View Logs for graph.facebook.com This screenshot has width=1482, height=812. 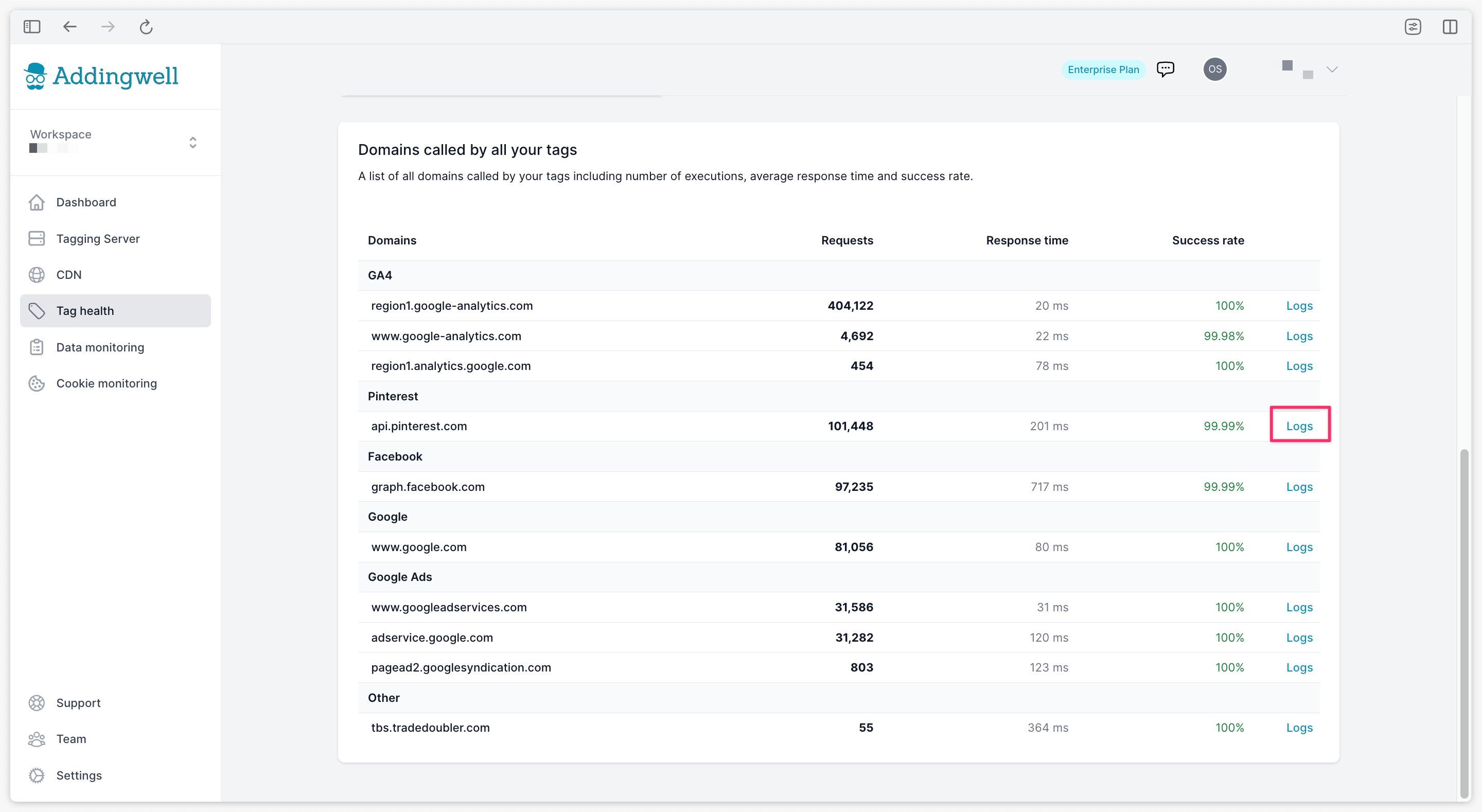[x=1299, y=487]
